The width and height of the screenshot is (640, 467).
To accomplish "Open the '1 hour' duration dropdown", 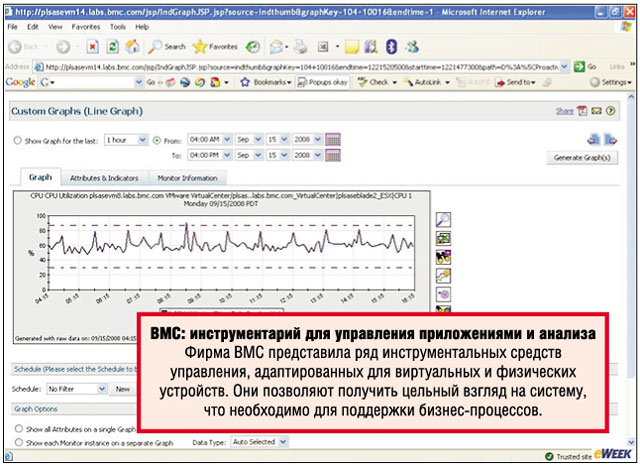I will pyautogui.click(x=126, y=140).
